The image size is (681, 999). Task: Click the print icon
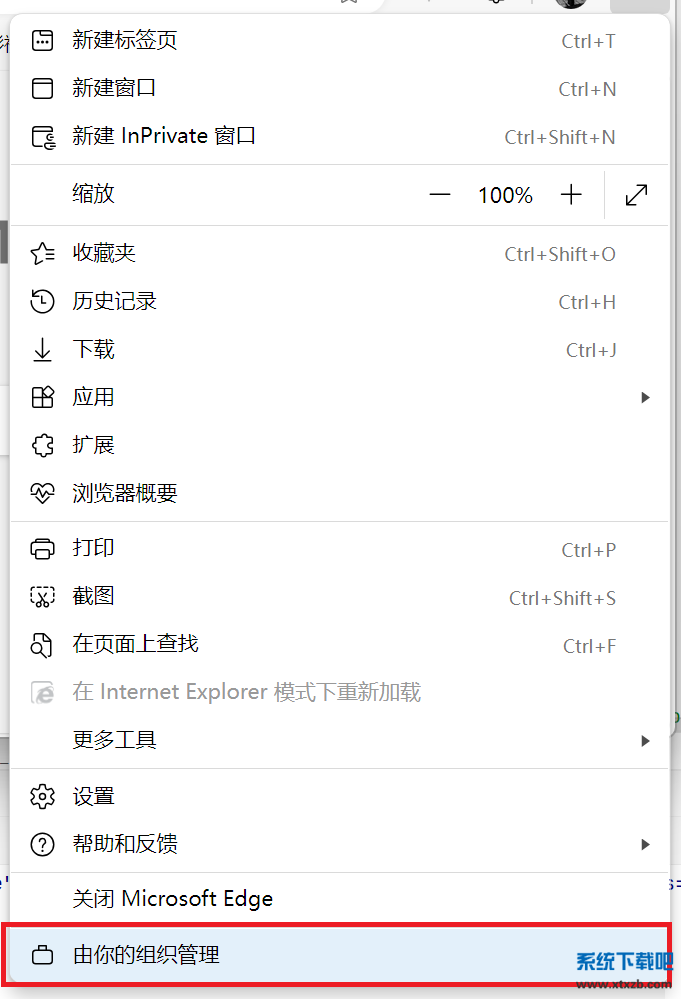pyautogui.click(x=42, y=549)
